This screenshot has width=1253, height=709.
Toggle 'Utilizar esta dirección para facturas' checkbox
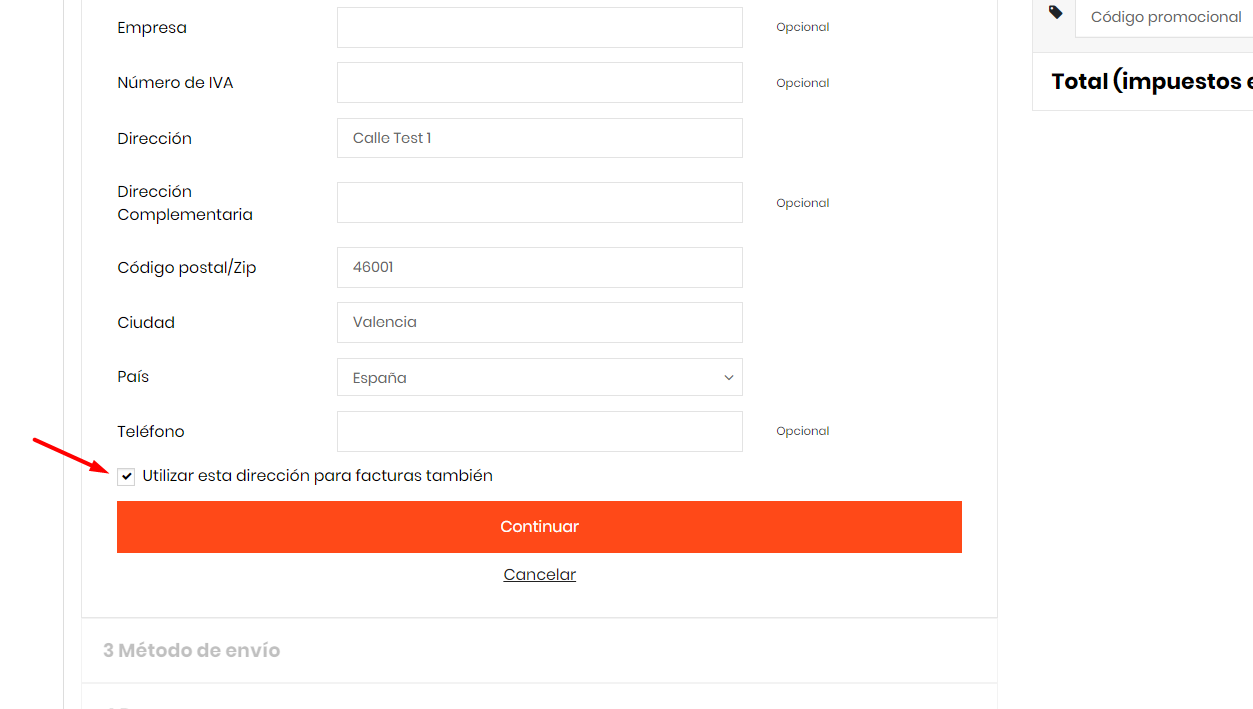pyautogui.click(x=126, y=477)
